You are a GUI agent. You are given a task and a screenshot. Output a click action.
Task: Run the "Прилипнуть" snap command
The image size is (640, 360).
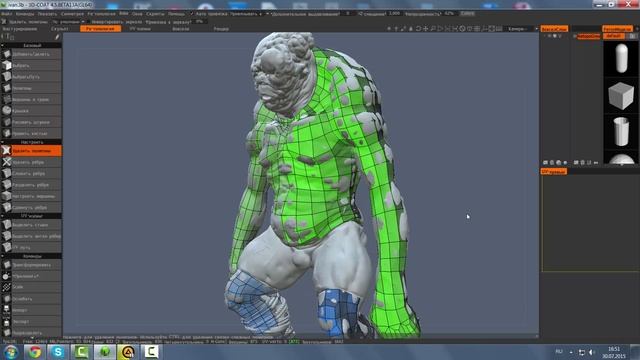tap(31, 276)
